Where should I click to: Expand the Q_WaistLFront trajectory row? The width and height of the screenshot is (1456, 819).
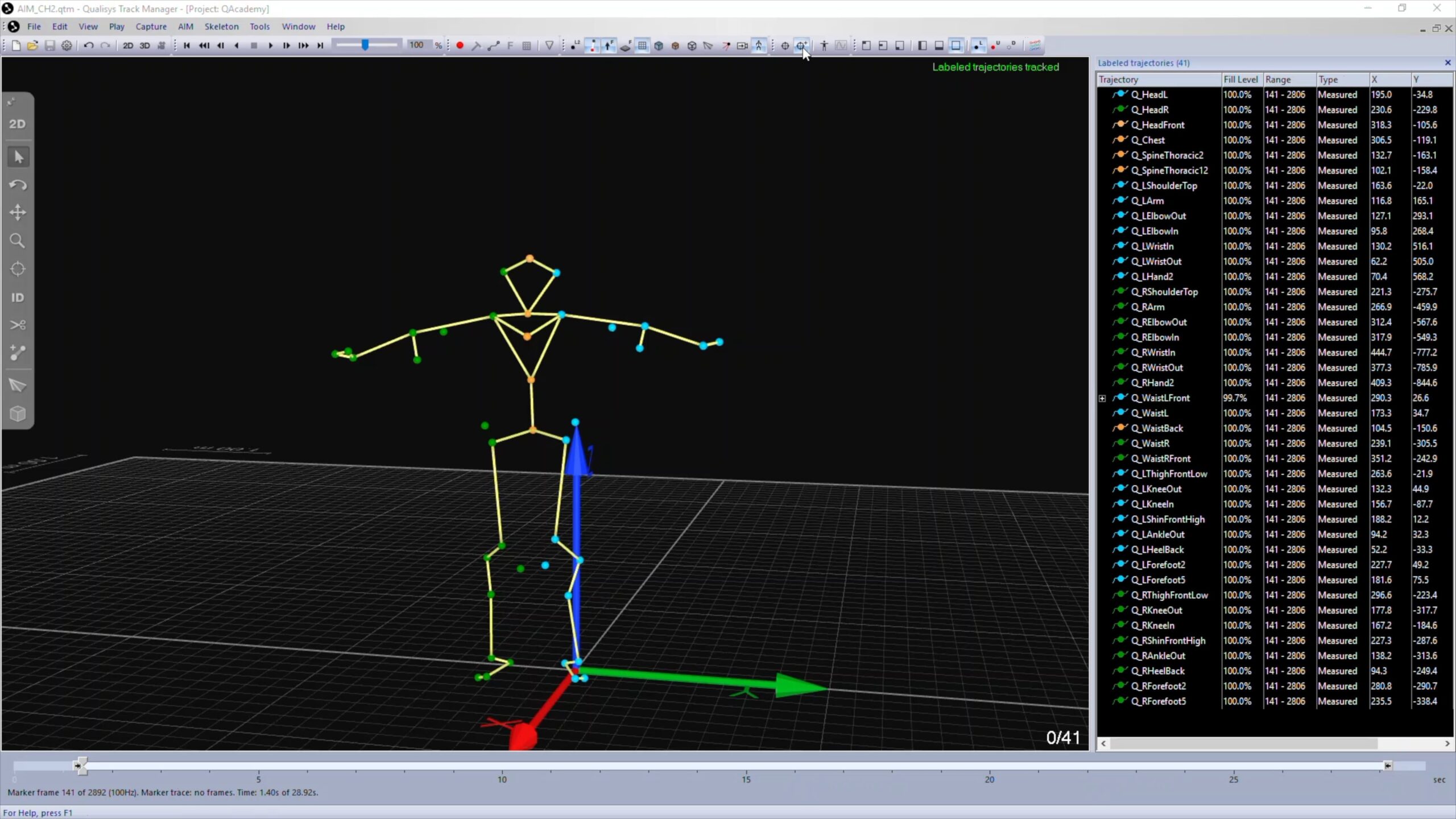pos(1102,398)
